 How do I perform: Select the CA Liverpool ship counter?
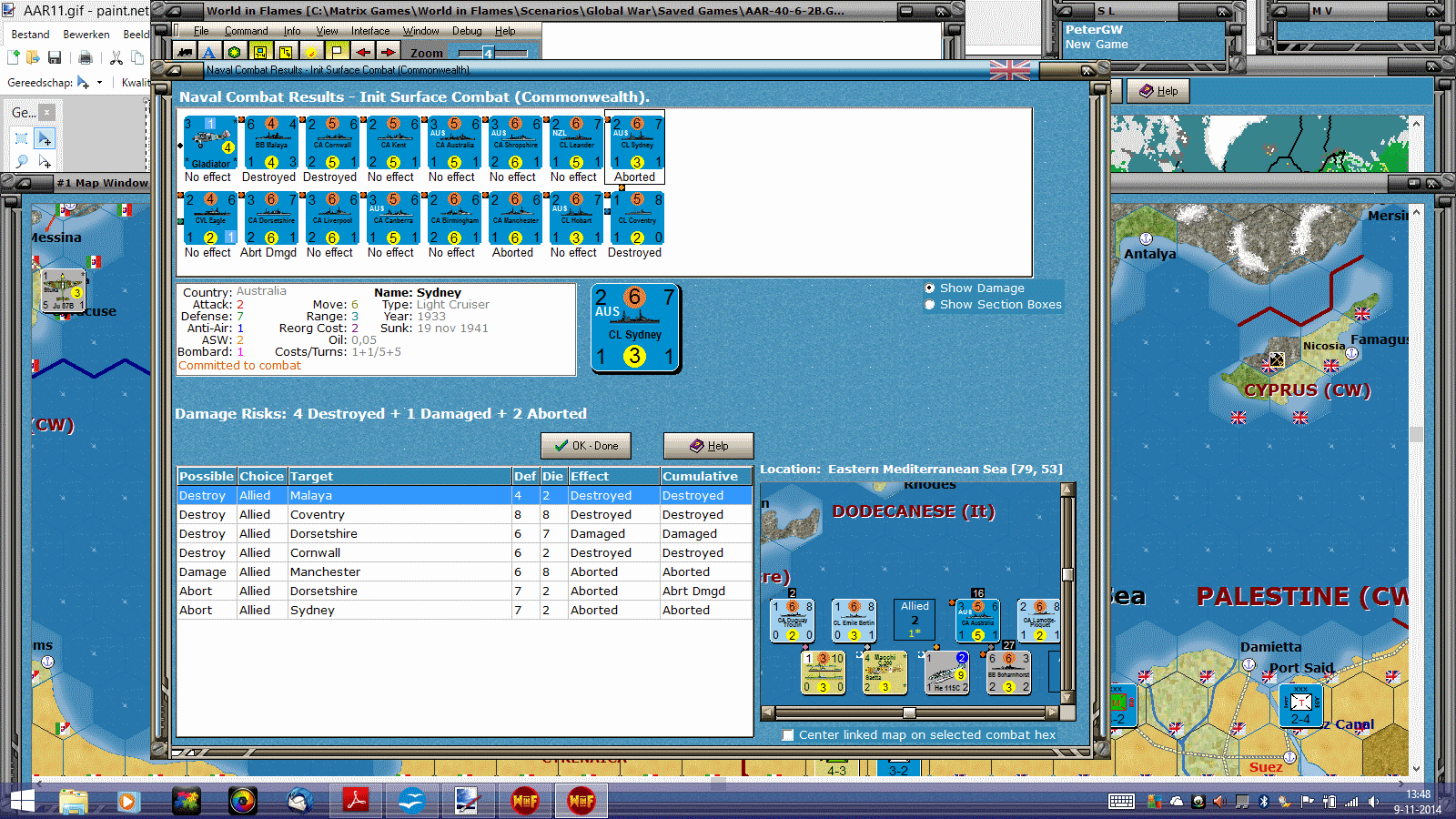click(332, 218)
